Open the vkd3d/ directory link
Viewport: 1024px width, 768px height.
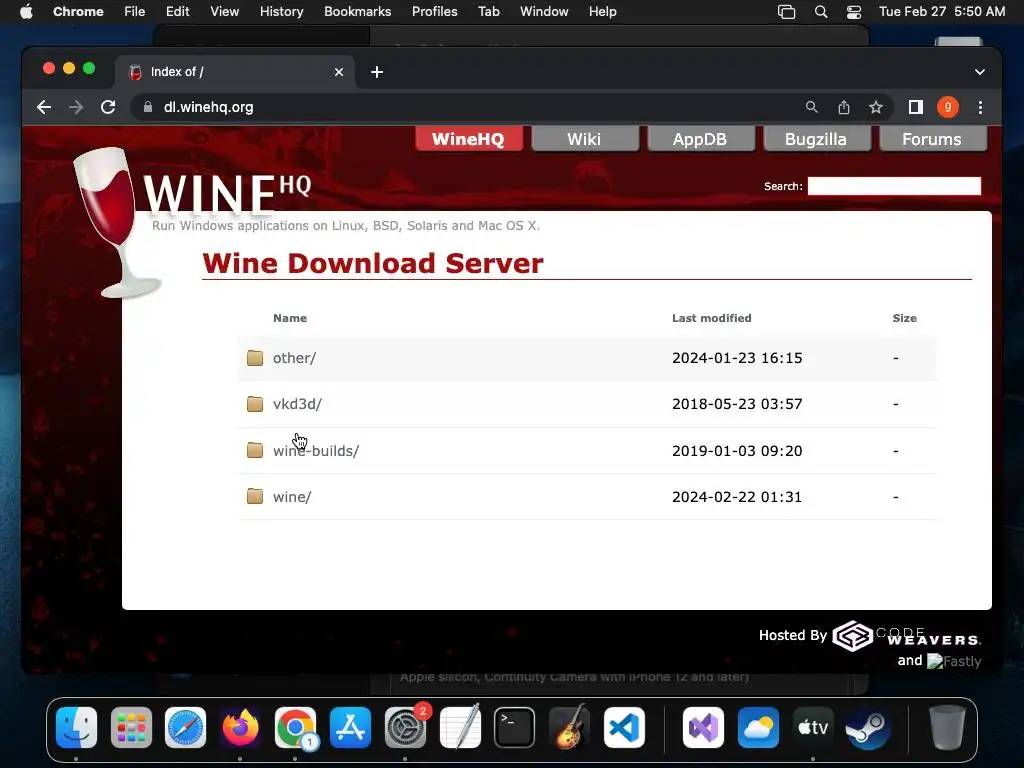click(x=297, y=404)
